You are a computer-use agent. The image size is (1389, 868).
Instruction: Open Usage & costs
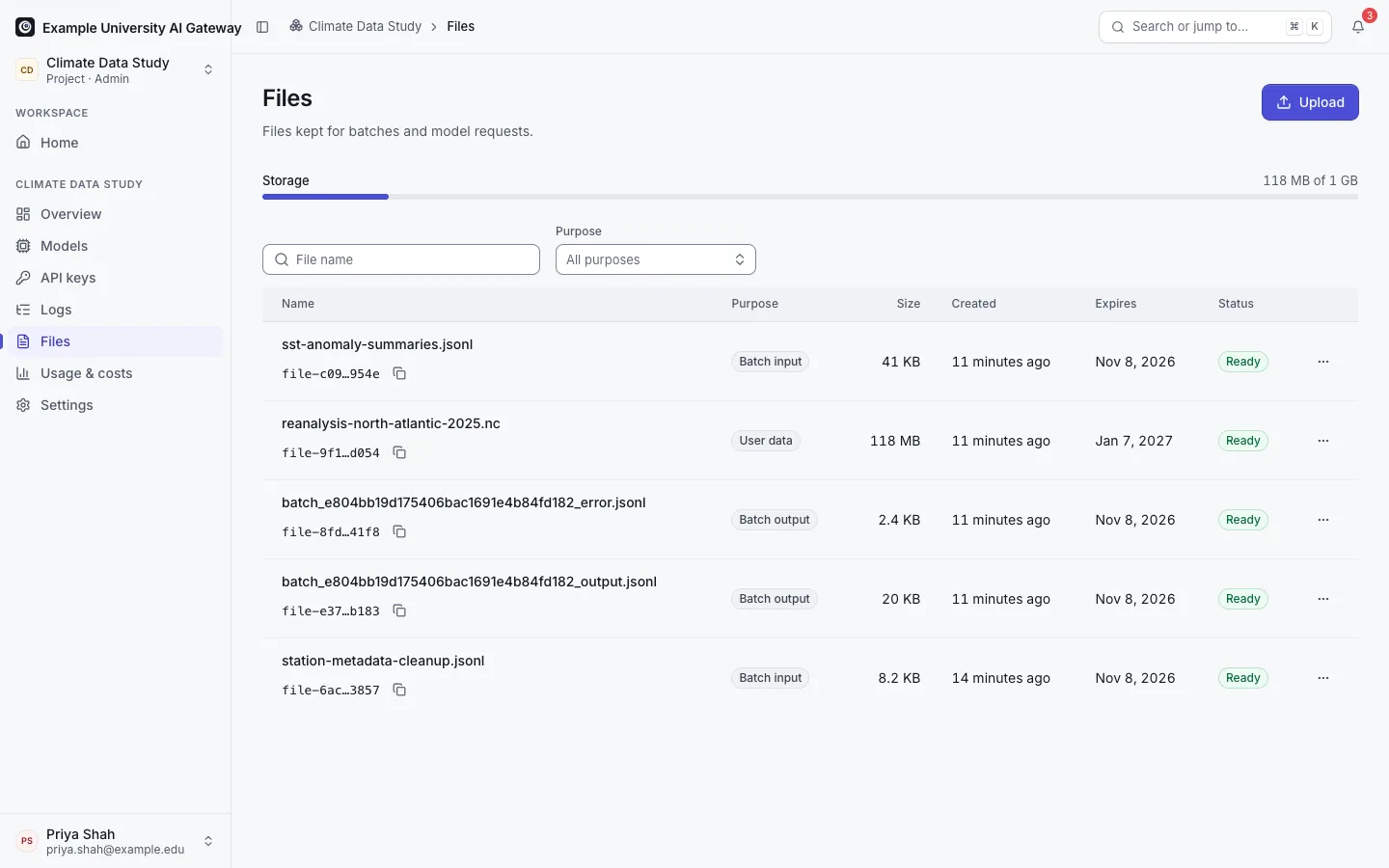(116, 373)
